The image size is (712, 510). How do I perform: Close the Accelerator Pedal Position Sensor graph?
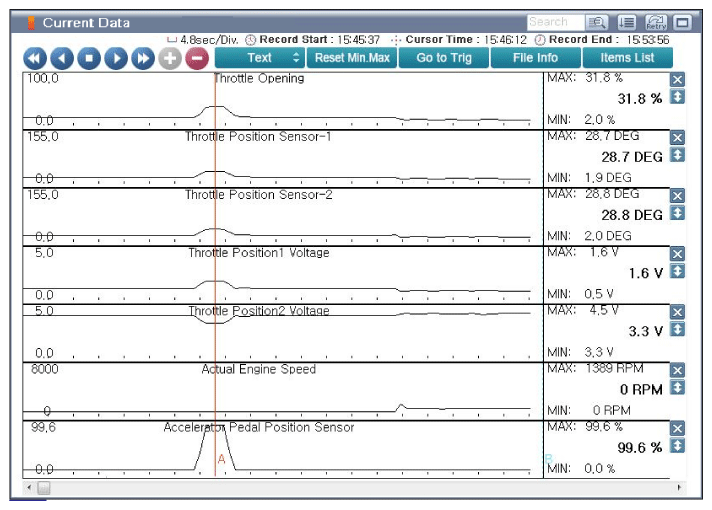677,428
